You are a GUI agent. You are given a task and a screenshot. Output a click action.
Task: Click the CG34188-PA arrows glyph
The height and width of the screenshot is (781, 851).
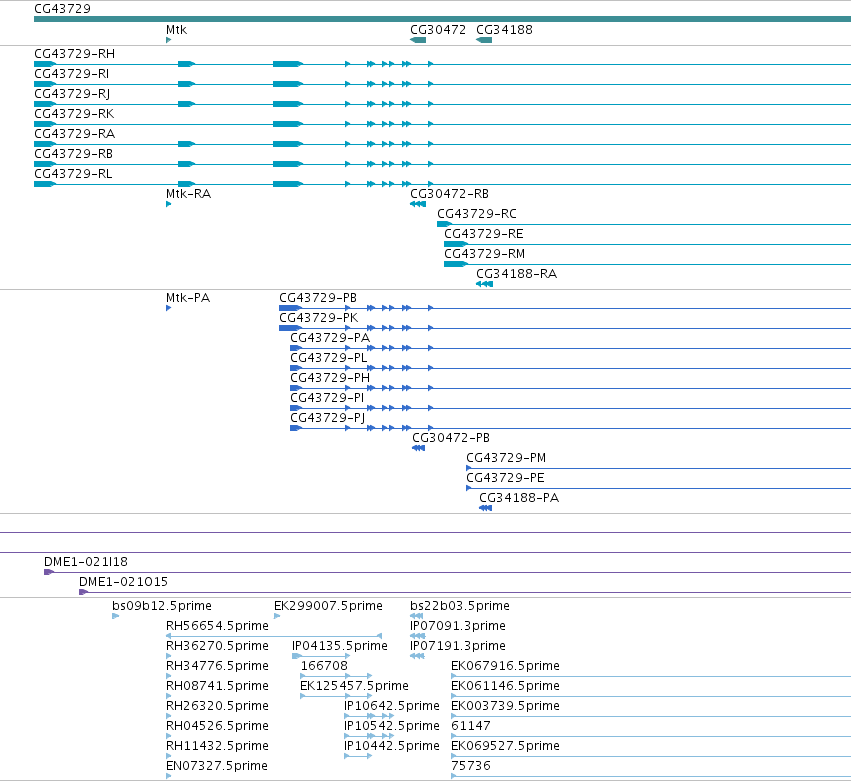[x=485, y=508]
